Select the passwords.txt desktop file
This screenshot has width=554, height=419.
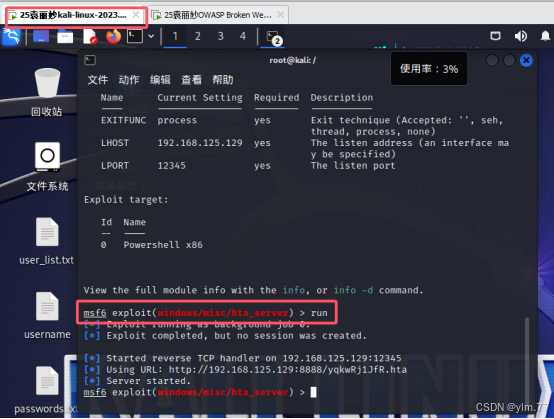pos(46,390)
